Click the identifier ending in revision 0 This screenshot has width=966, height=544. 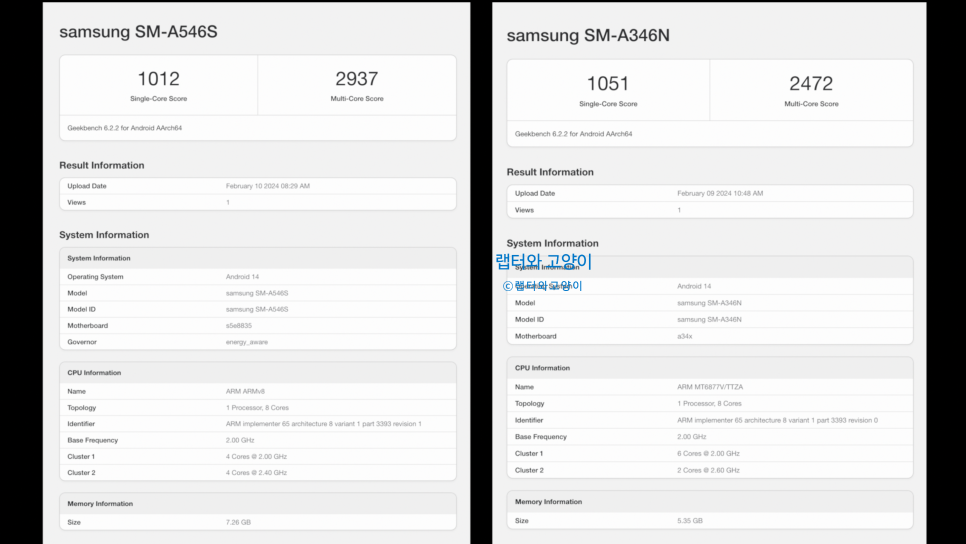(777, 420)
